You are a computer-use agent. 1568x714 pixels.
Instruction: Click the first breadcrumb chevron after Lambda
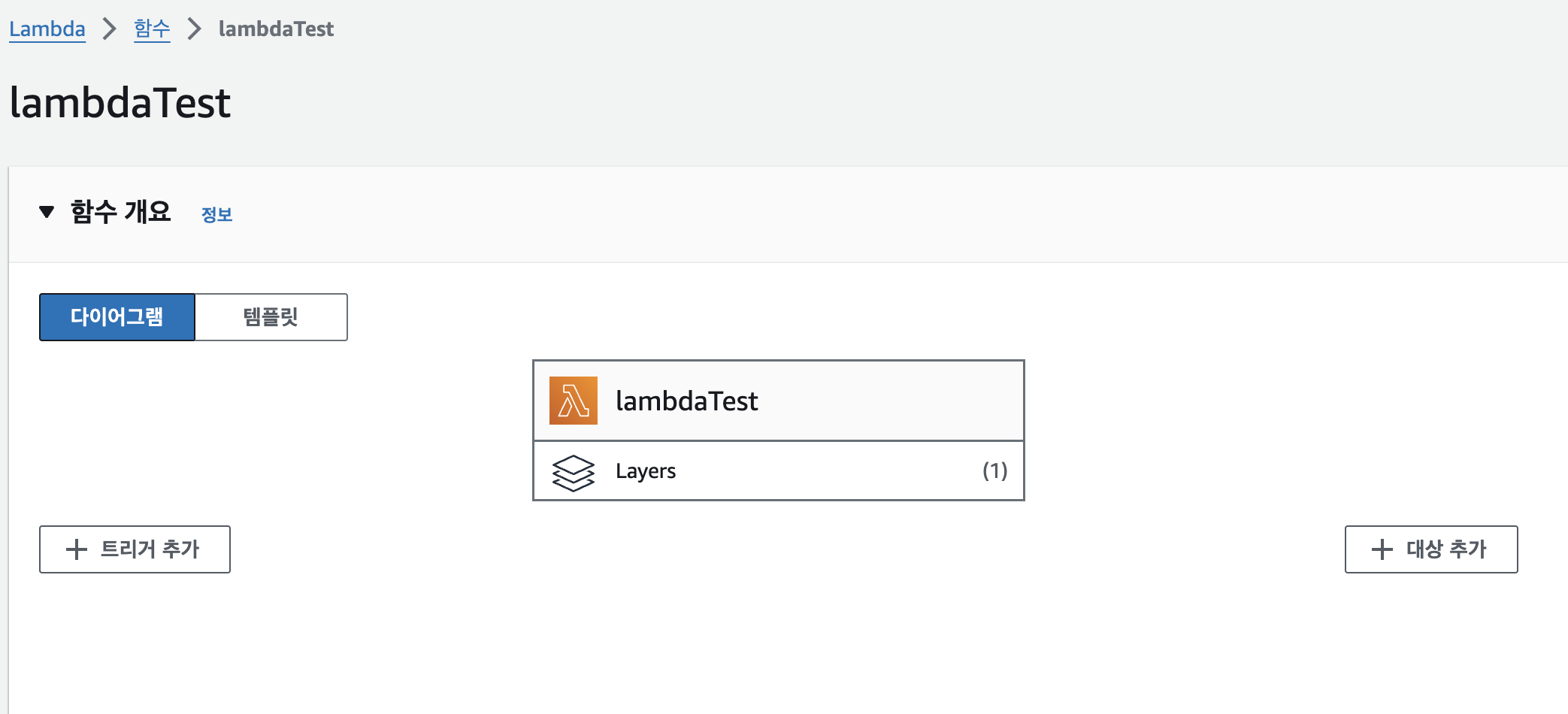(110, 29)
